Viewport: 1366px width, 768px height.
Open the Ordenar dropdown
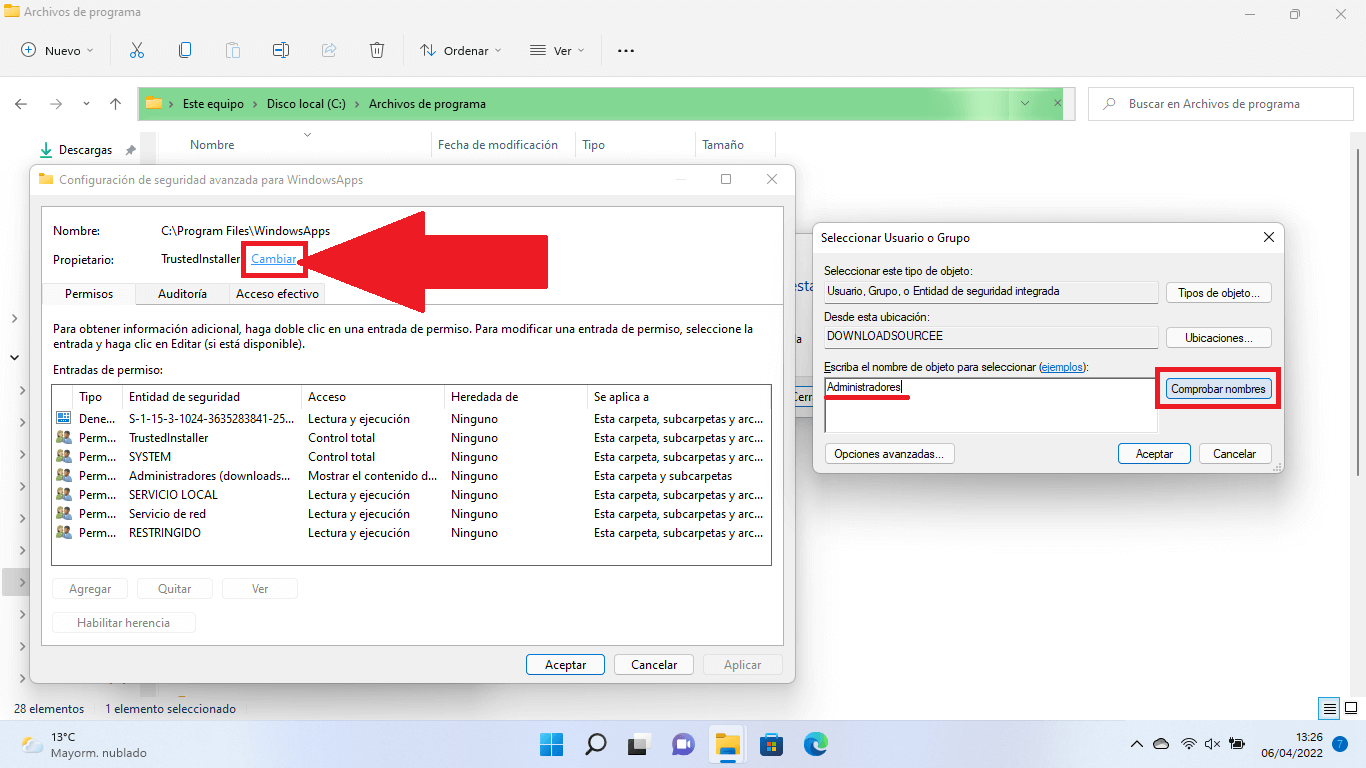pyautogui.click(x=461, y=50)
